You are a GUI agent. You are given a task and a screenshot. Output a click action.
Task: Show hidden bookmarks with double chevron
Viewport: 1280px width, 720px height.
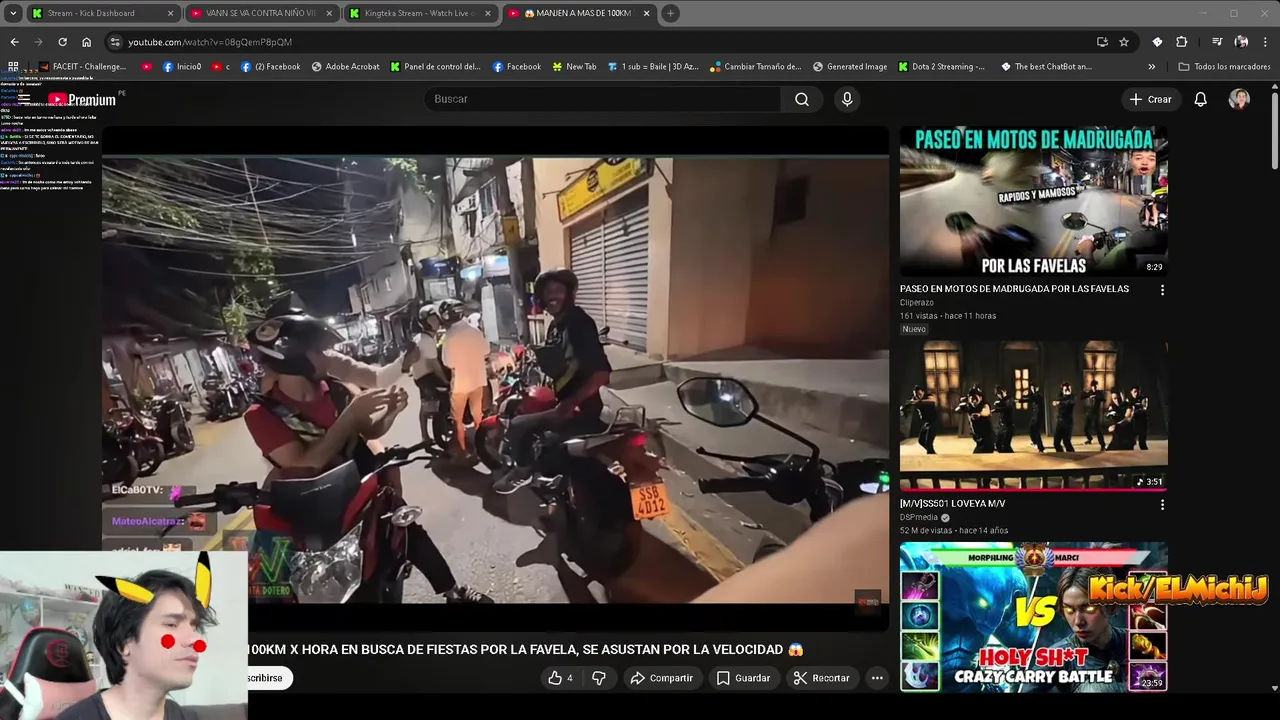(x=1151, y=67)
